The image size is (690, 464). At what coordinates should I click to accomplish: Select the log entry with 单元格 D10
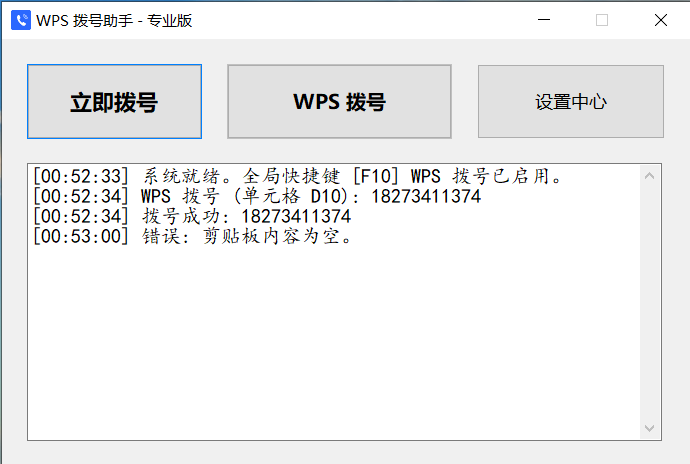(257, 196)
